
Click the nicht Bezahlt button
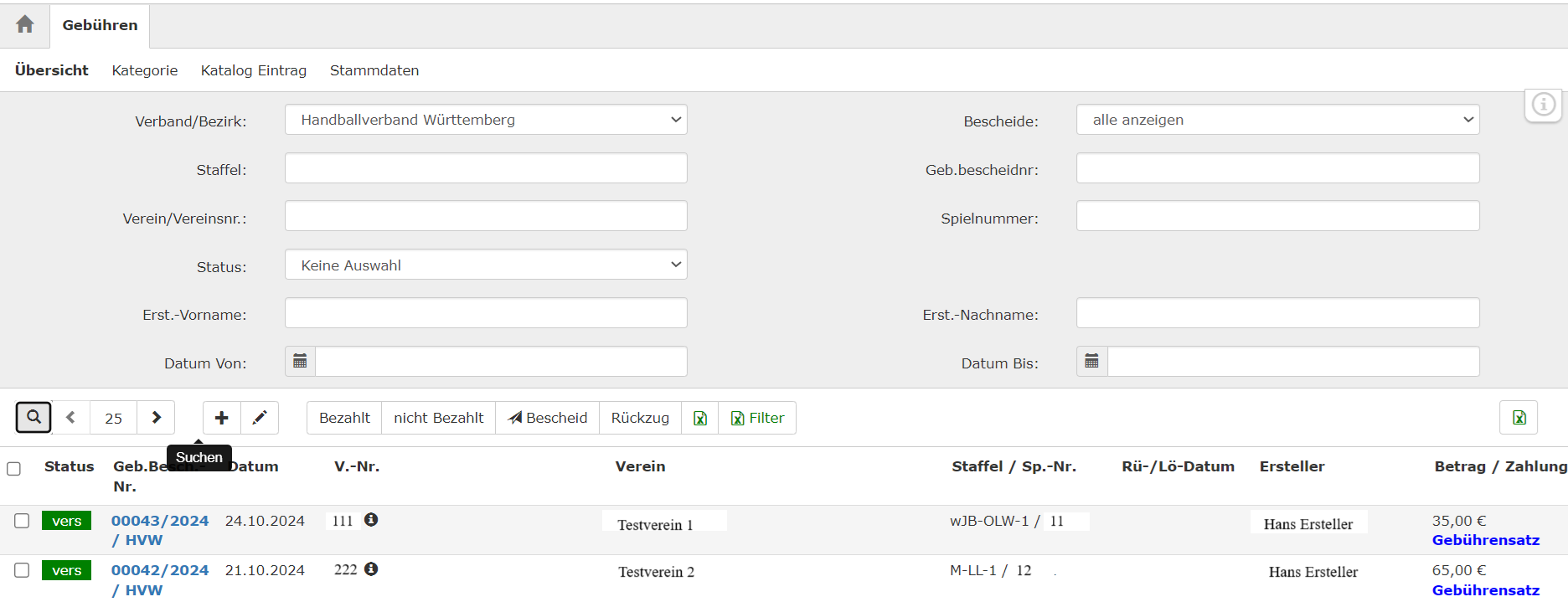click(438, 417)
